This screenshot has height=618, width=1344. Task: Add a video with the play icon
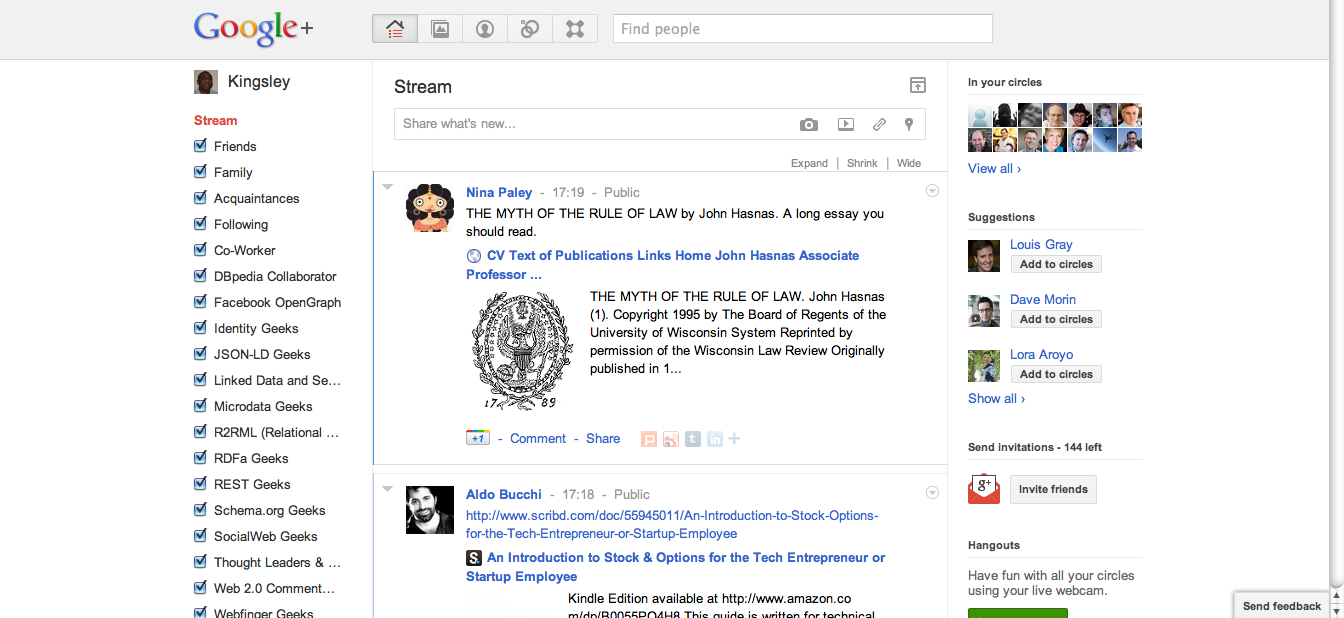(846, 125)
